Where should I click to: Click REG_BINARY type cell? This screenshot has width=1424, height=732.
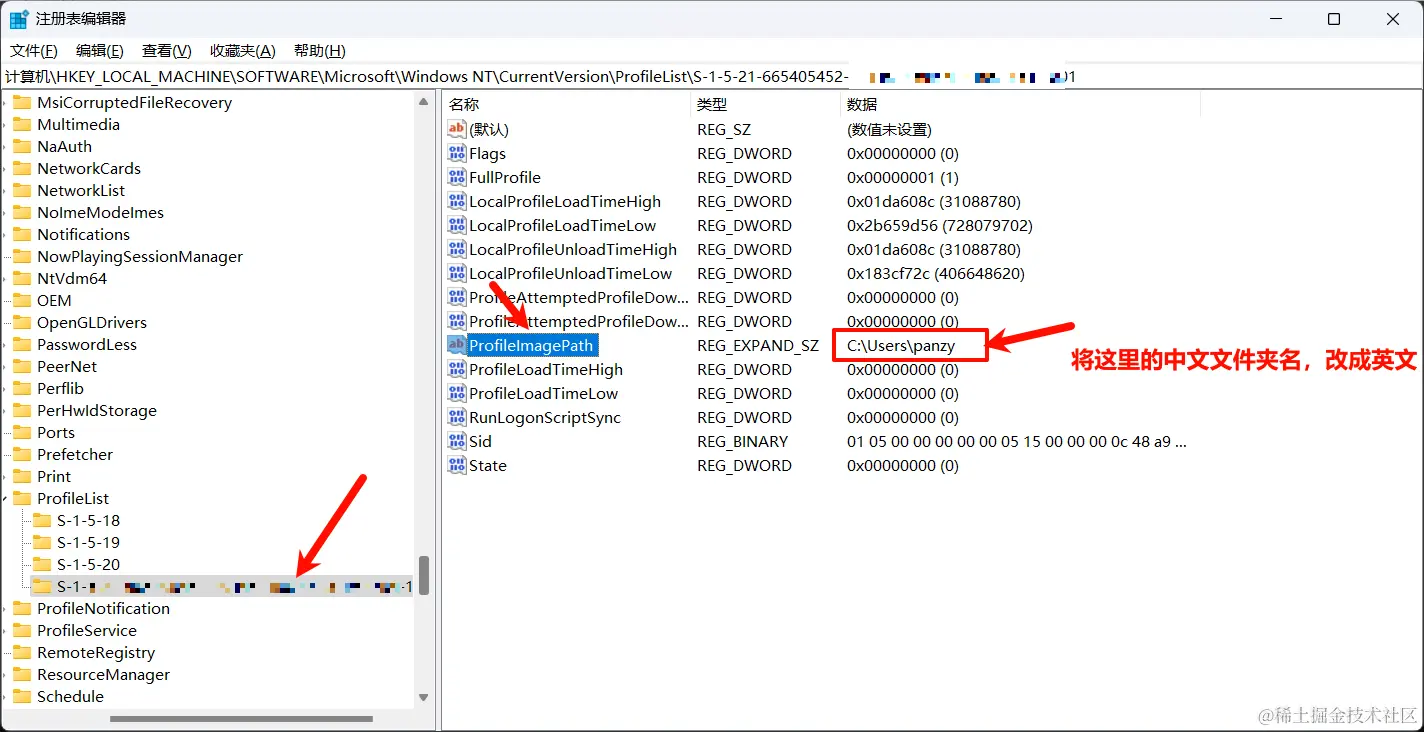coord(743,441)
